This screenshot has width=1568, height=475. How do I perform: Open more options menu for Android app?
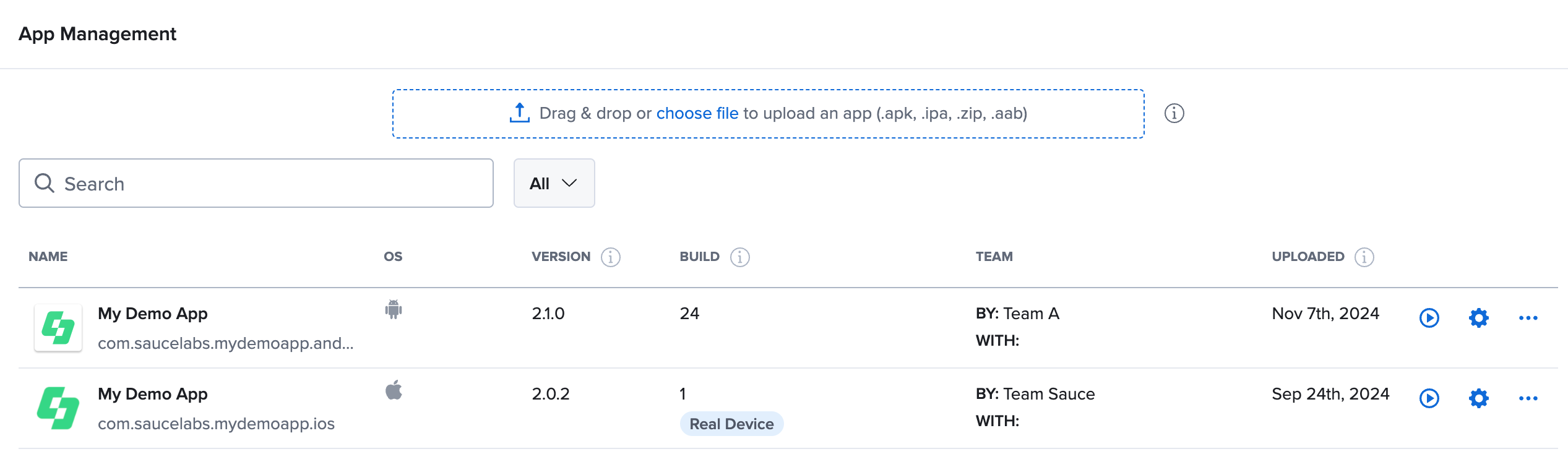pos(1528,318)
